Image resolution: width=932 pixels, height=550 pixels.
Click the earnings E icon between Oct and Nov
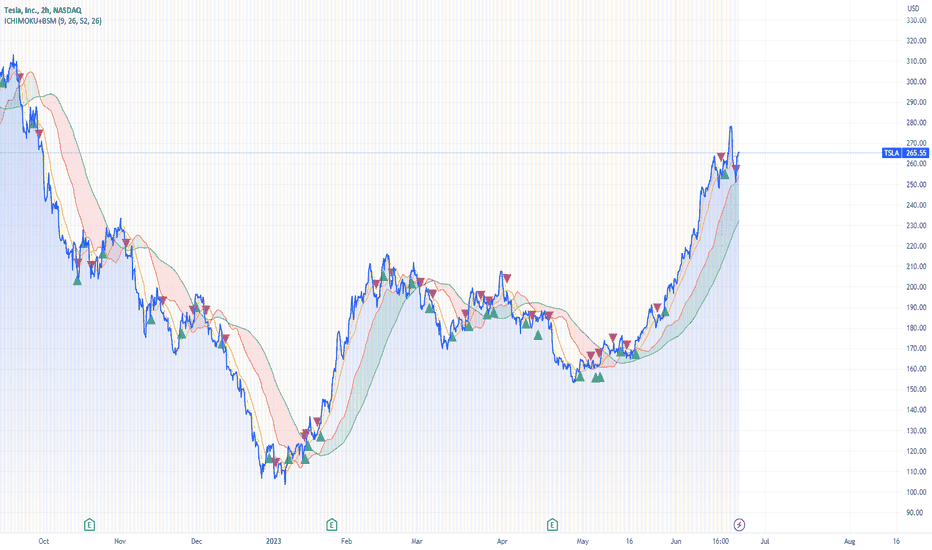coord(89,524)
